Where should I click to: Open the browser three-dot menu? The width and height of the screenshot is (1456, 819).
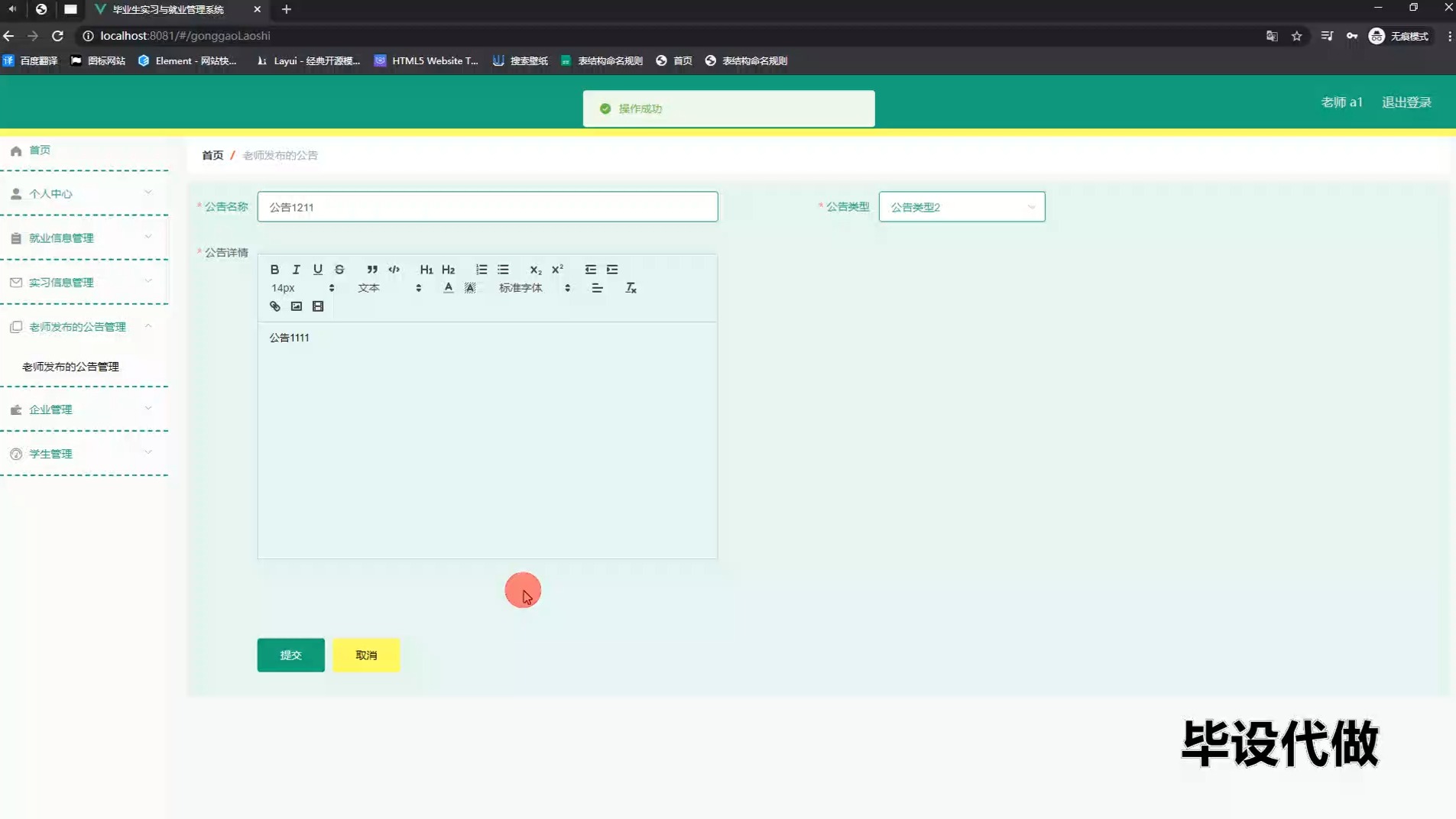click(1449, 36)
